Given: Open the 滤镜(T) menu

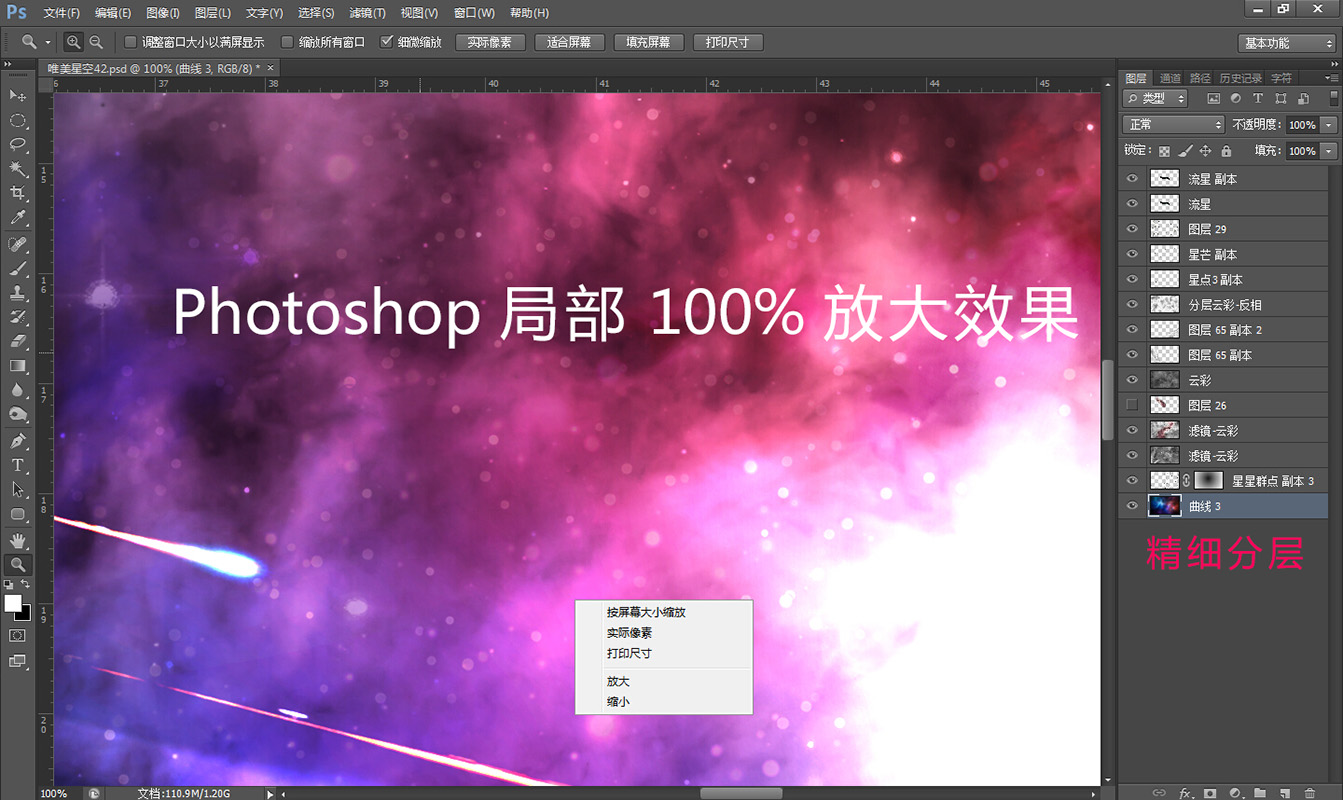Looking at the screenshot, I should pyautogui.click(x=366, y=13).
